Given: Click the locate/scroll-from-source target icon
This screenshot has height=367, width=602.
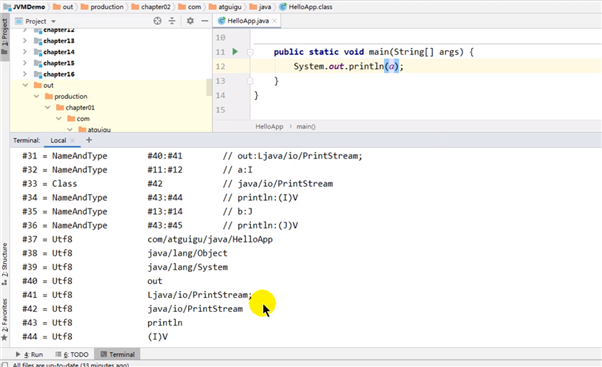Looking at the screenshot, I should 157,21.
